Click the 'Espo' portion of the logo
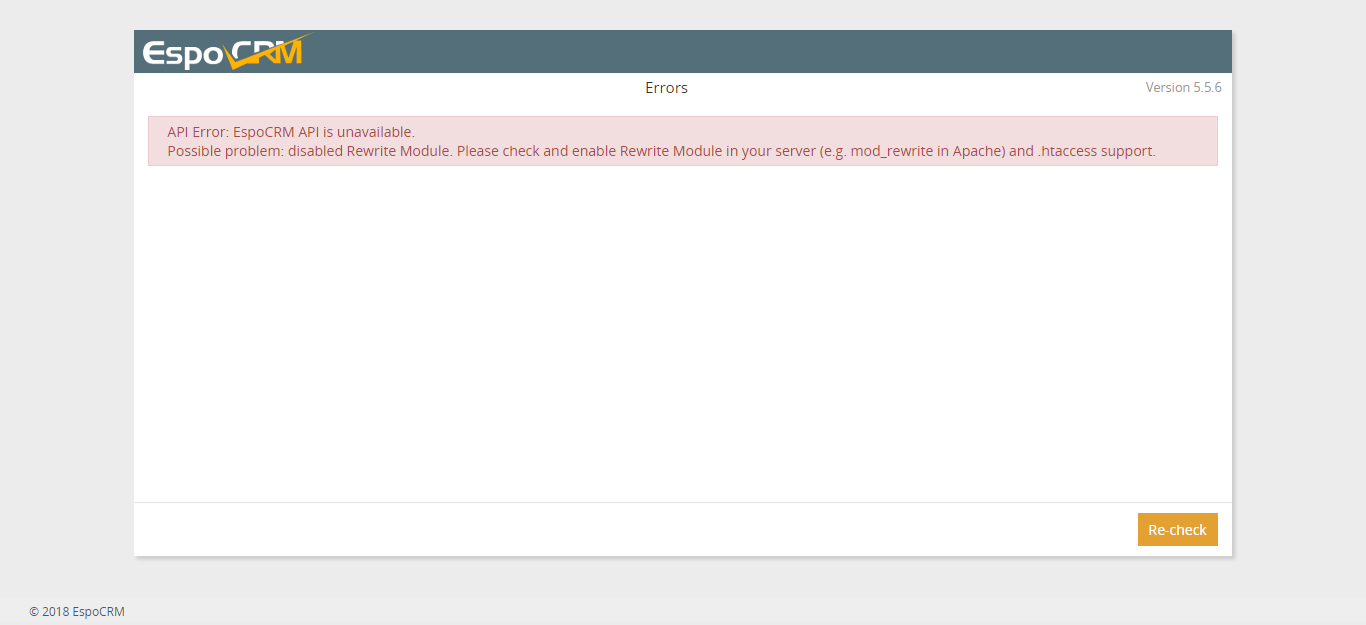This screenshot has width=1366, height=625. click(x=185, y=50)
